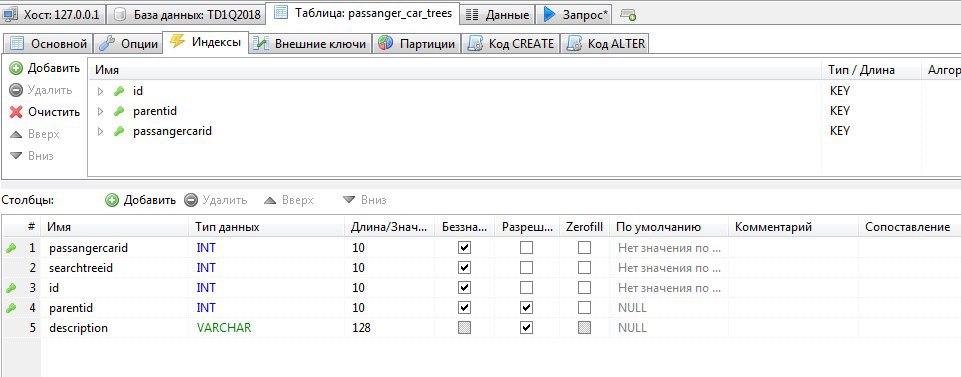Click Вверх in the Столбцы toolbar
This screenshot has width=961, height=377.
point(289,200)
